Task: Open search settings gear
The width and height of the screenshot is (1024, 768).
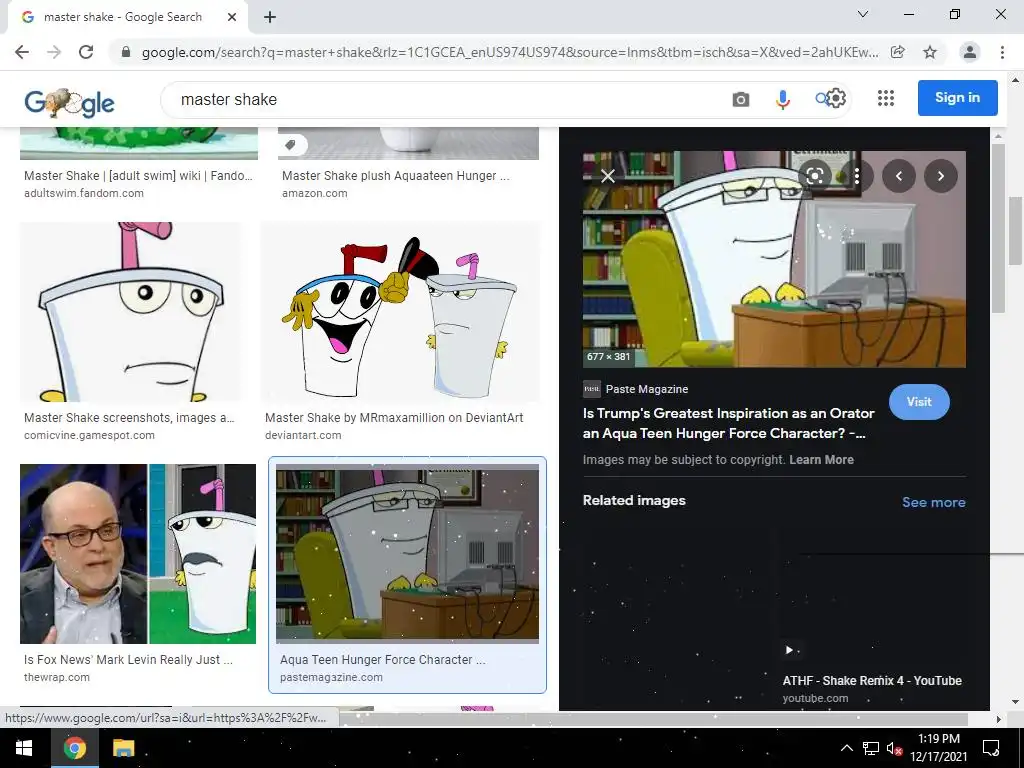Action: point(837,98)
